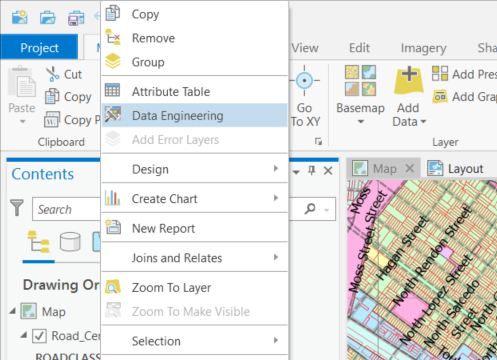Select List By Data Source cylinder icon

coord(70,242)
